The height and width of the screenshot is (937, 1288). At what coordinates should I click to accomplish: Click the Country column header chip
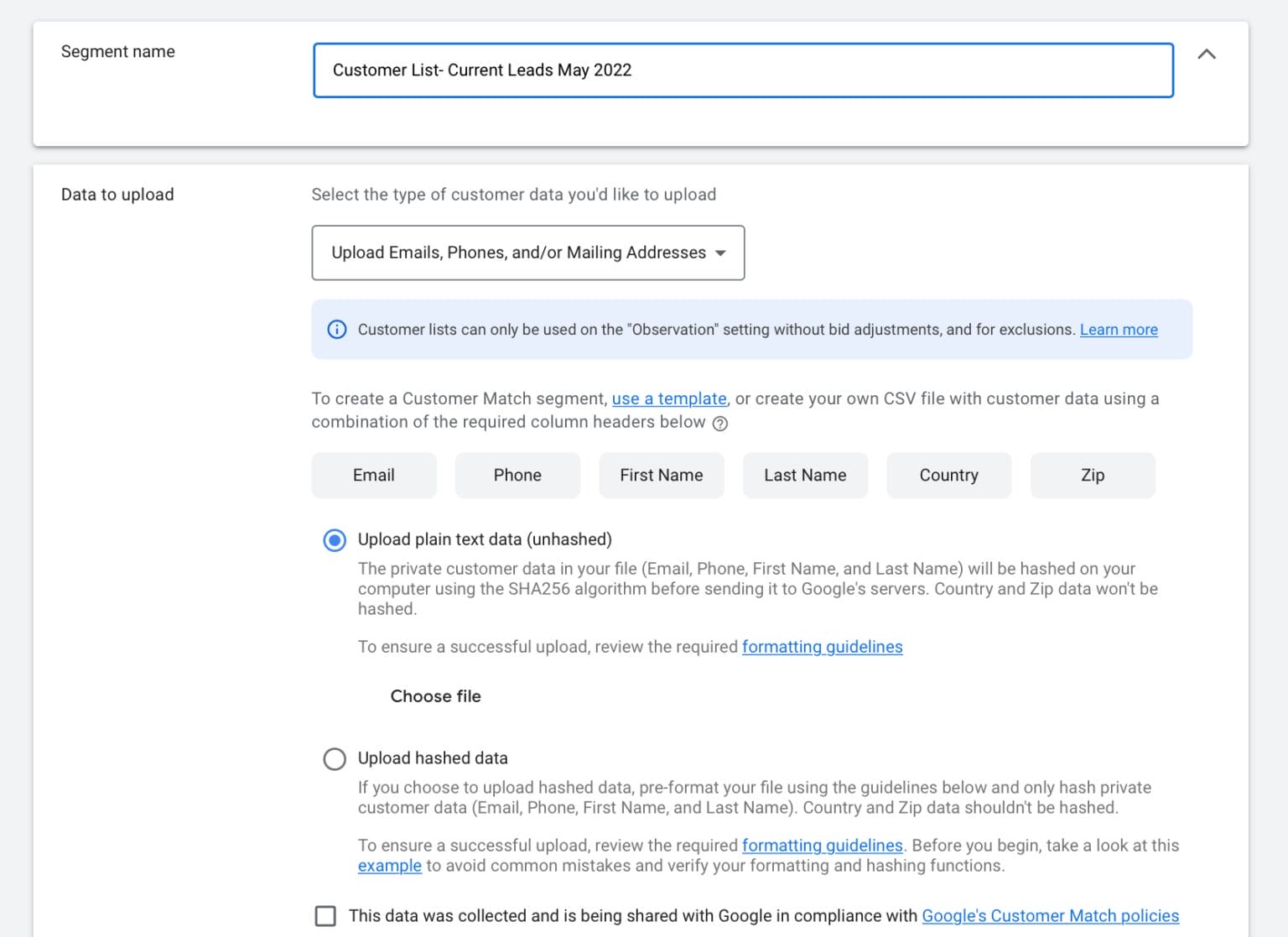[x=948, y=476]
